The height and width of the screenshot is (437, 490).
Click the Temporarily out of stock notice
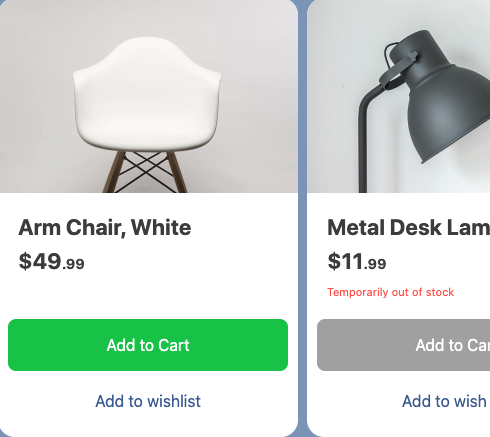390,292
